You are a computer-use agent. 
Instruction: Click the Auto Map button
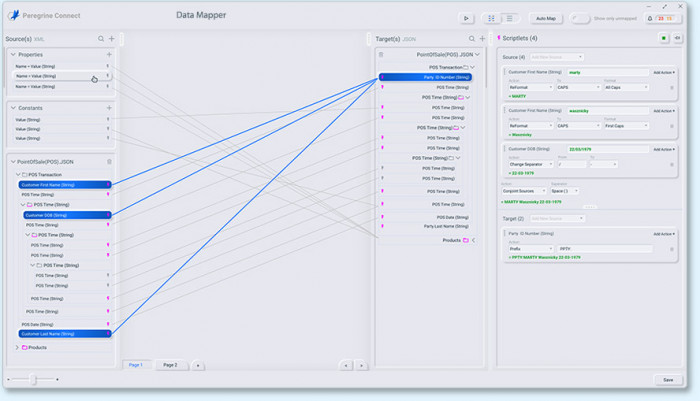pos(546,18)
